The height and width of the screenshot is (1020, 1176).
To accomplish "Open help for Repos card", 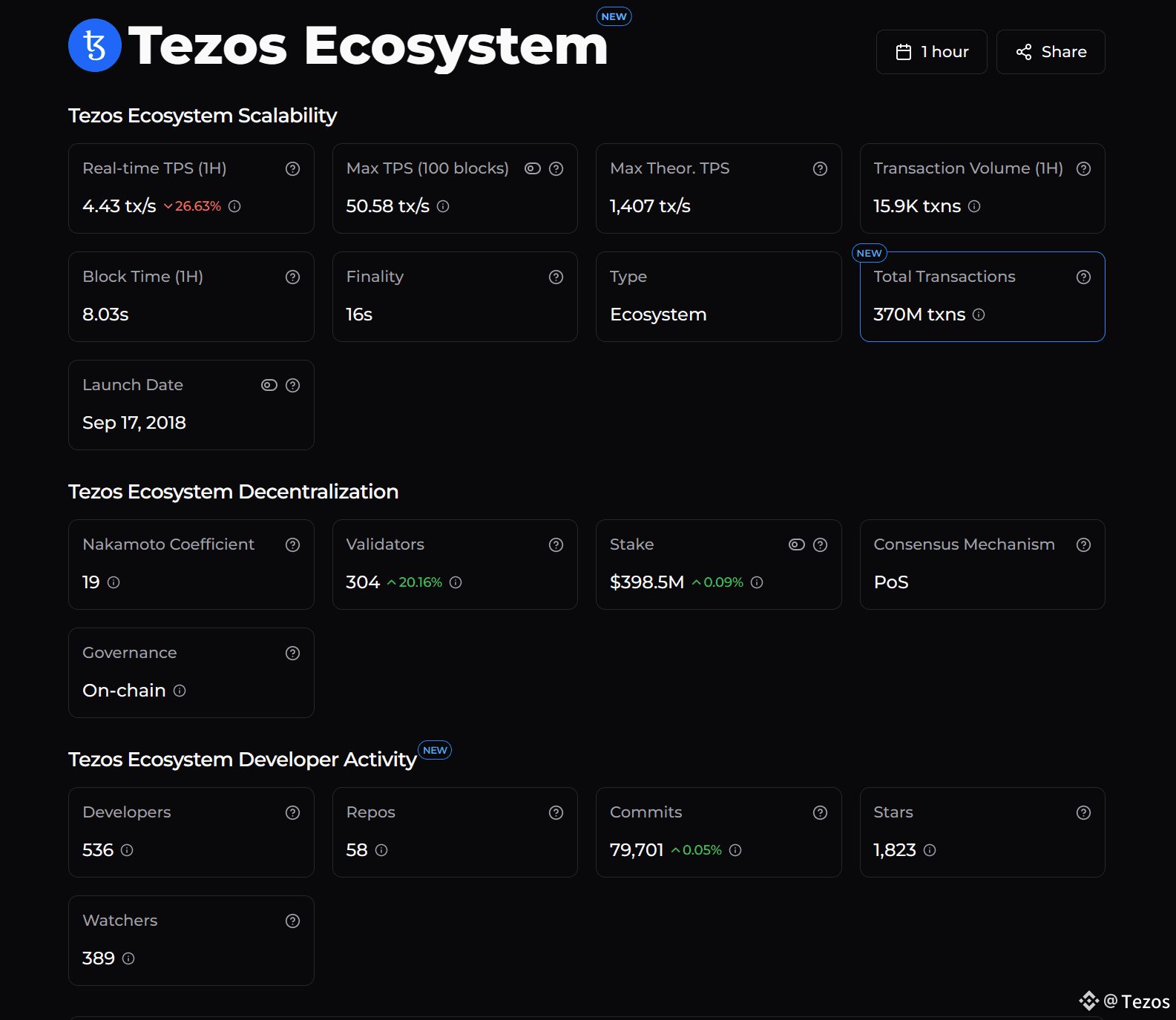I will [556, 813].
